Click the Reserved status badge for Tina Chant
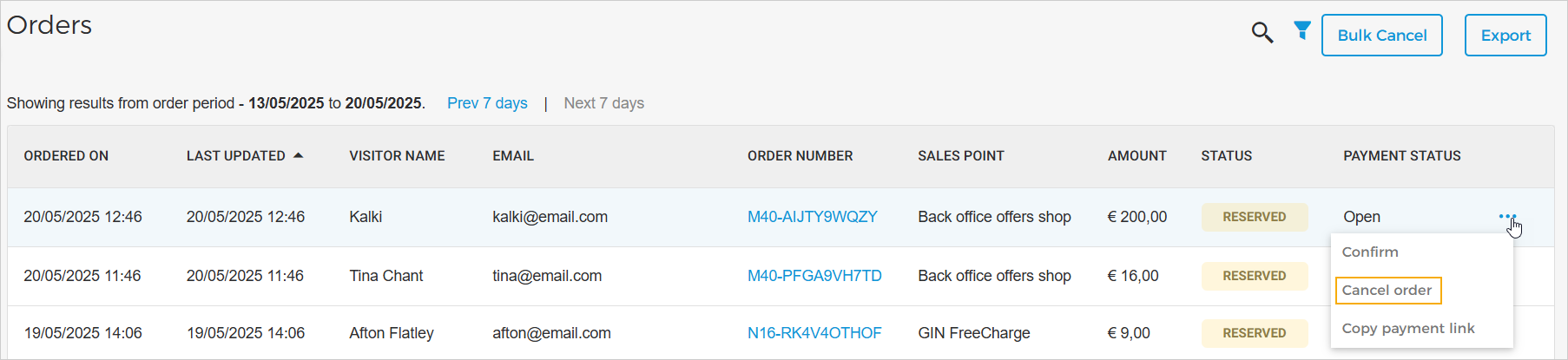 coord(1254,276)
